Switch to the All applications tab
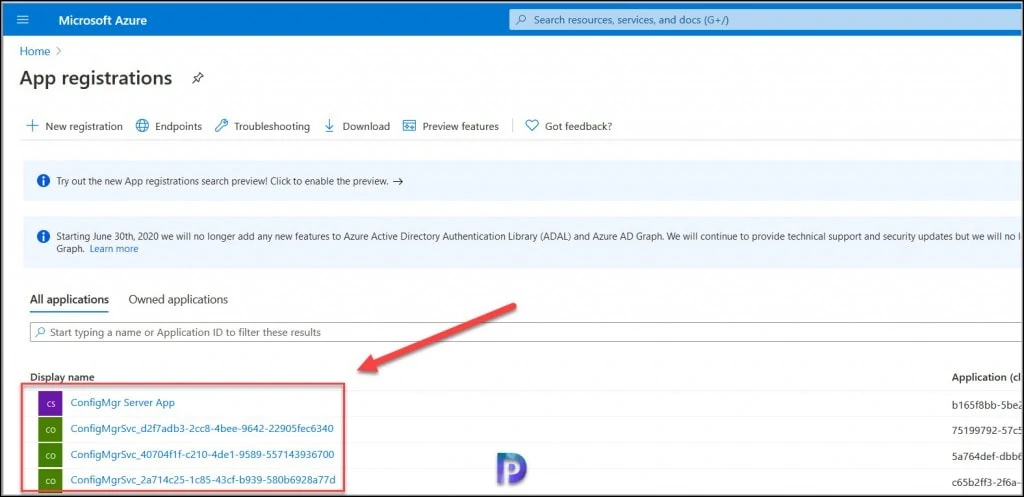 [69, 300]
